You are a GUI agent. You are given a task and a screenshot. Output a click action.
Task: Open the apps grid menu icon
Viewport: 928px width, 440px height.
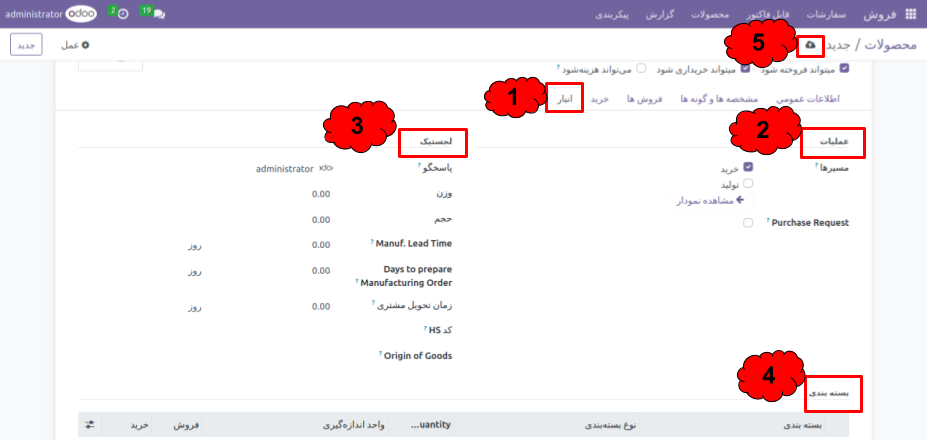[x=911, y=15]
